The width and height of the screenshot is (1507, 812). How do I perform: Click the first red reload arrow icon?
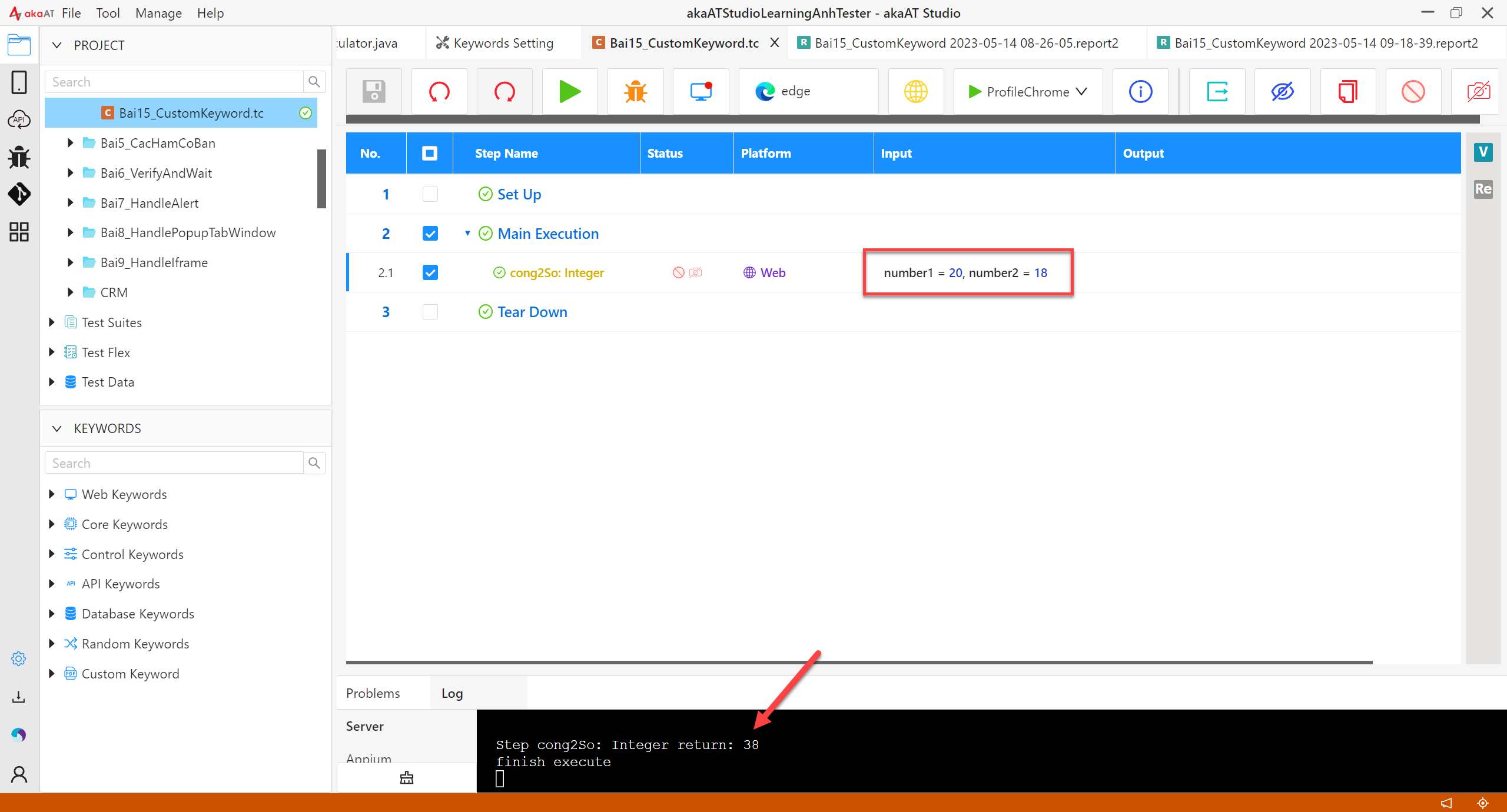[x=439, y=91]
